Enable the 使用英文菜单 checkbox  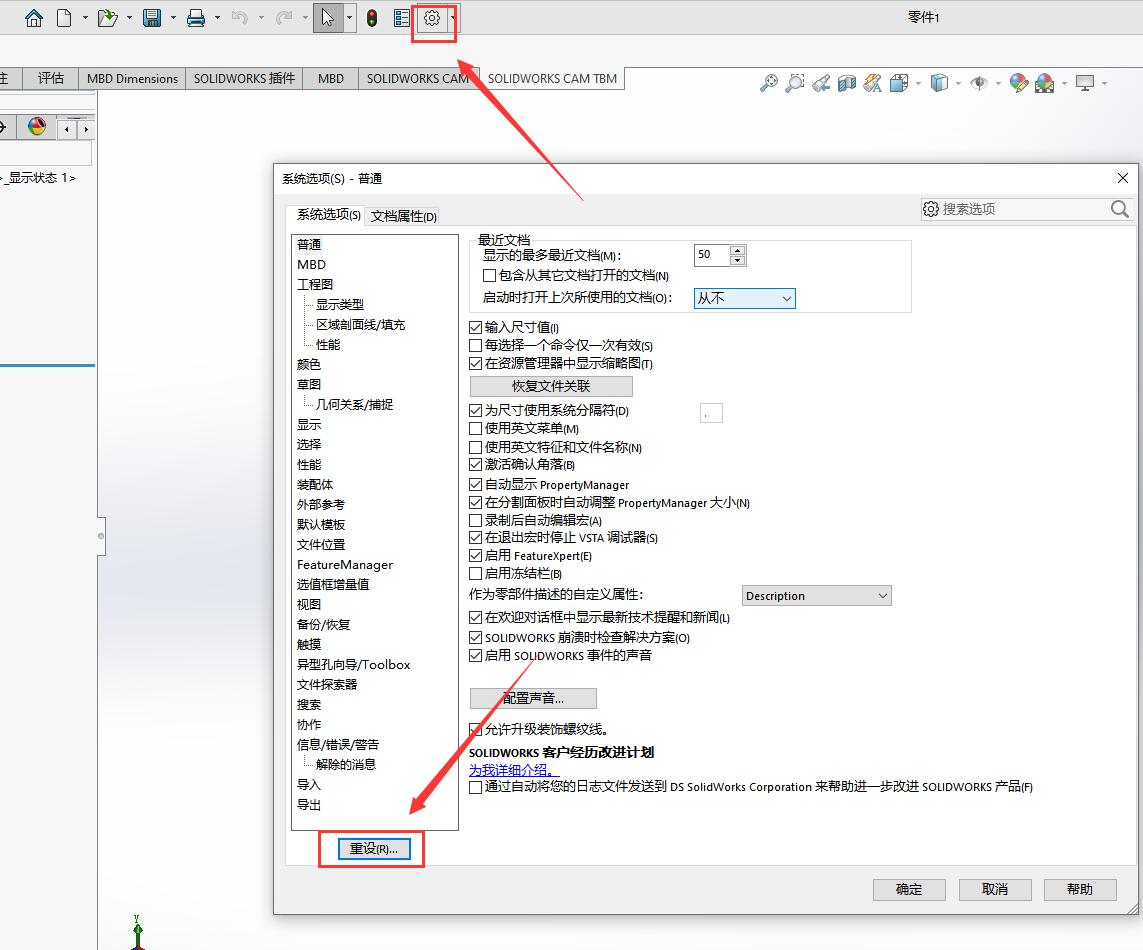point(476,429)
